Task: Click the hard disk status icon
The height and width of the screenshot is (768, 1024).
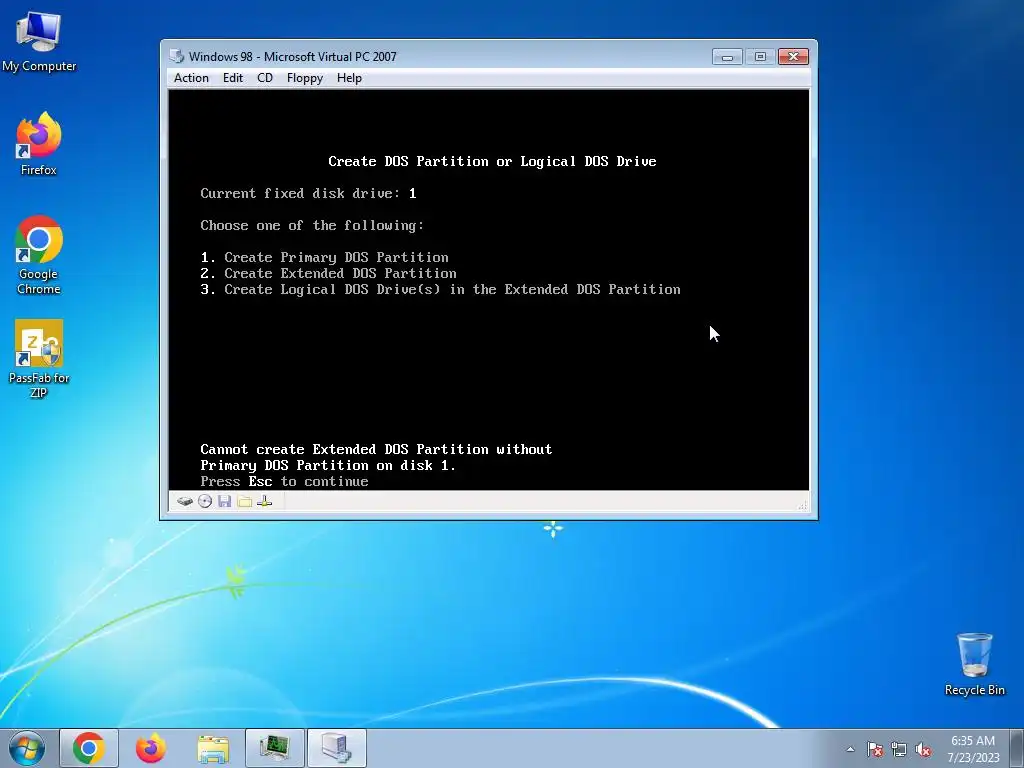Action: 185,502
